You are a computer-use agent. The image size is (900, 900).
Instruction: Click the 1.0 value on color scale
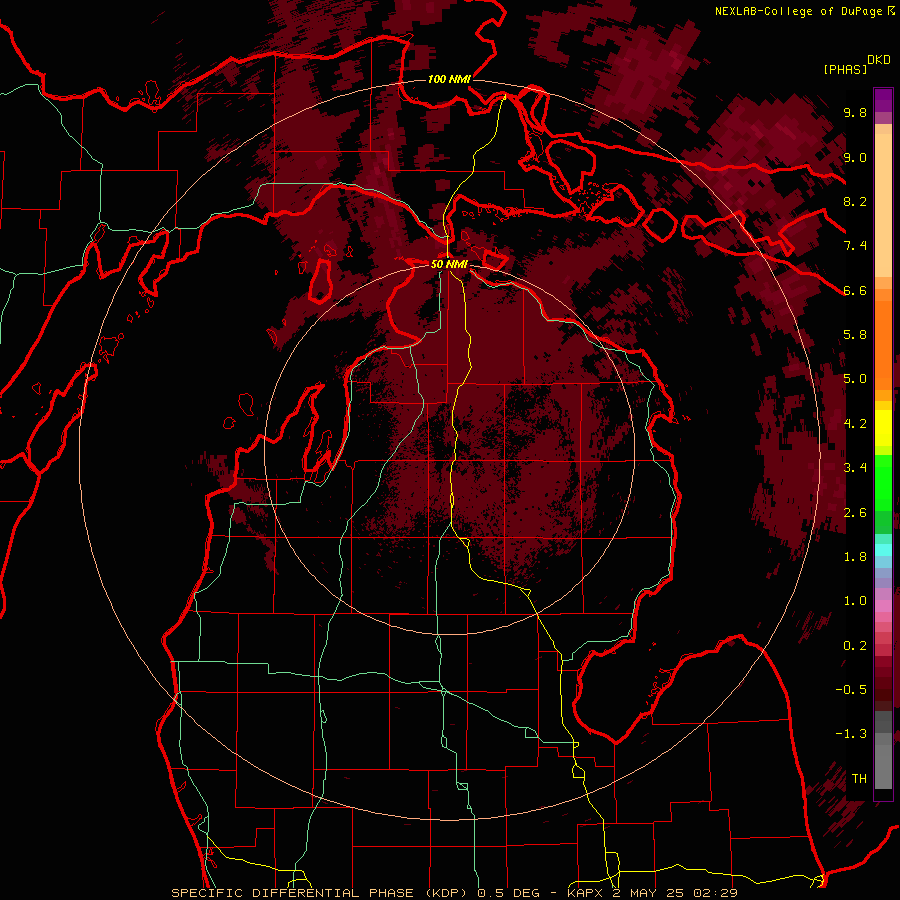point(855,601)
